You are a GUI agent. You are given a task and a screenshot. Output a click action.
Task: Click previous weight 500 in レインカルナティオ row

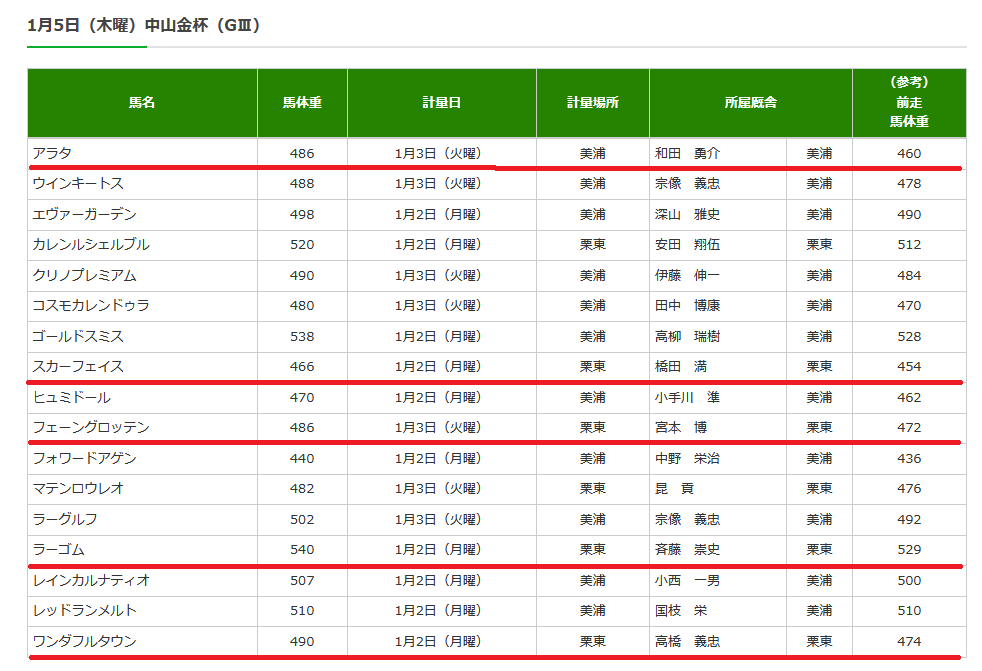click(x=909, y=581)
